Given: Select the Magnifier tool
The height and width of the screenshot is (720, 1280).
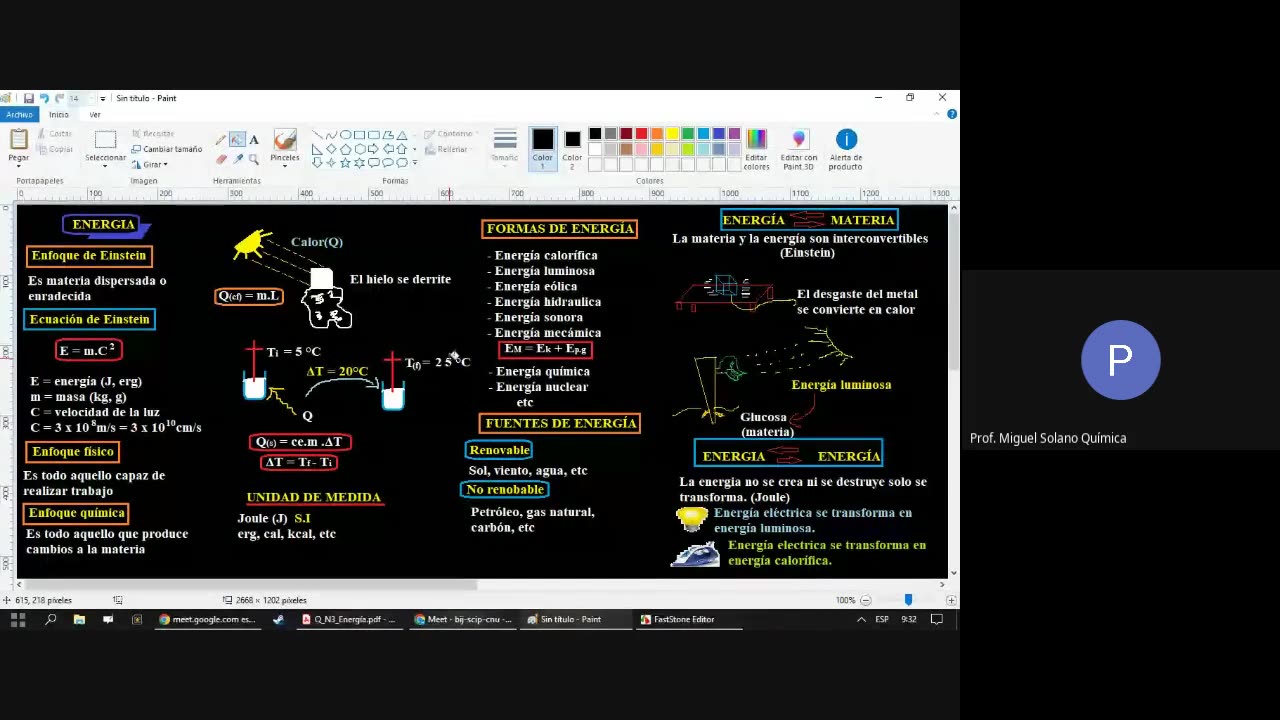Looking at the screenshot, I should click(x=254, y=159).
